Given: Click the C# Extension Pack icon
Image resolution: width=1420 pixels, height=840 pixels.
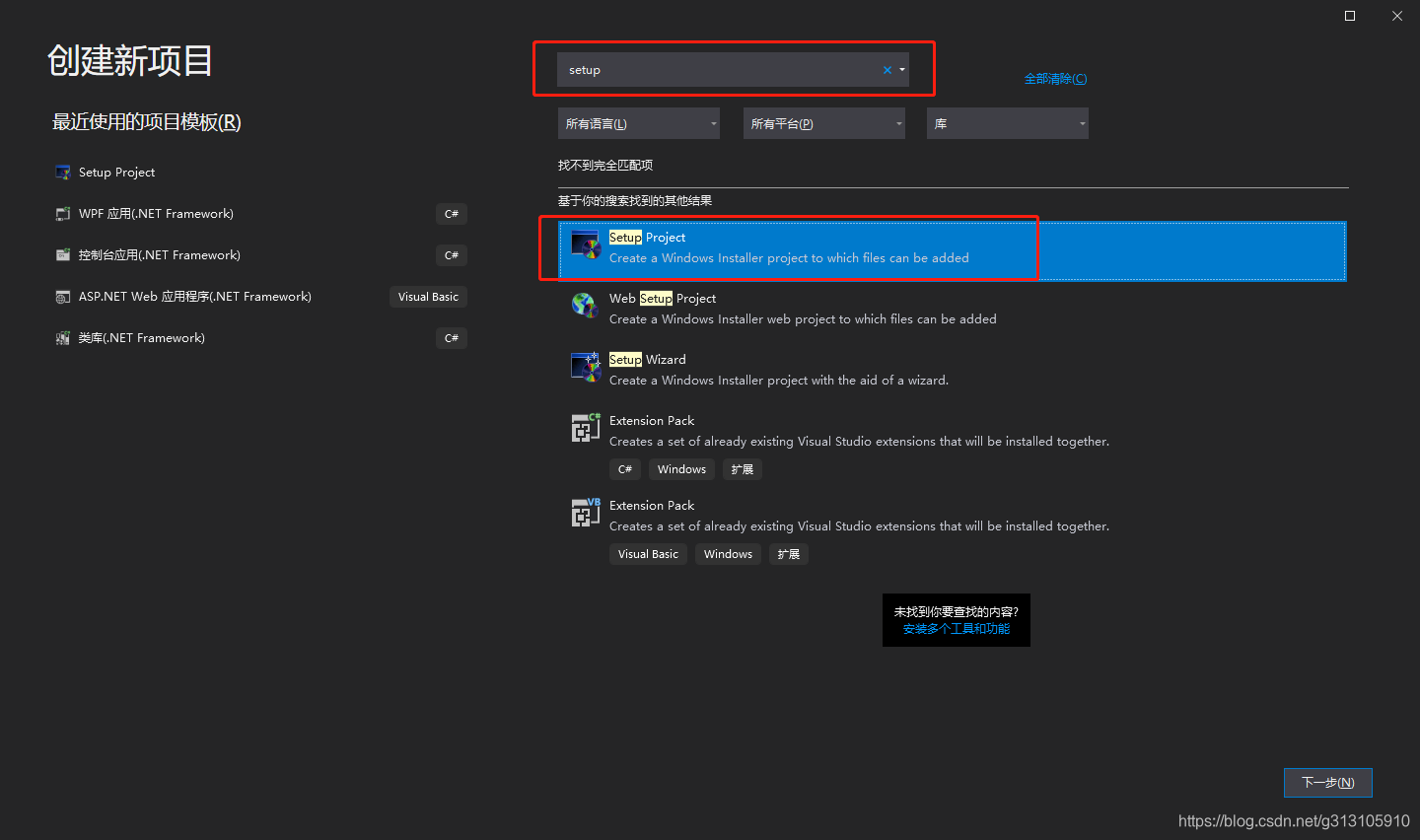Looking at the screenshot, I should pyautogui.click(x=586, y=428).
